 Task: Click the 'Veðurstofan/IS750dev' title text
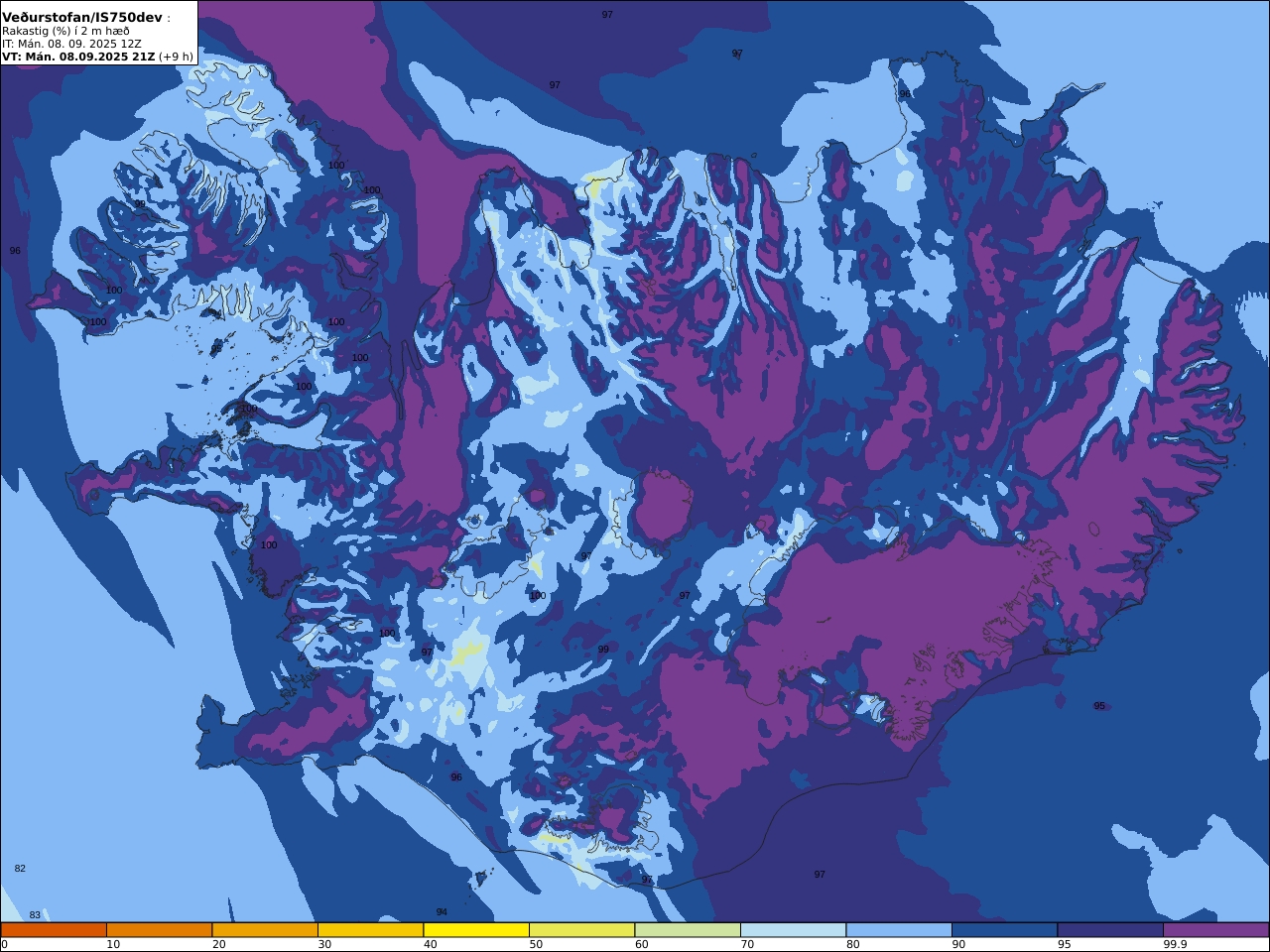coord(82,17)
